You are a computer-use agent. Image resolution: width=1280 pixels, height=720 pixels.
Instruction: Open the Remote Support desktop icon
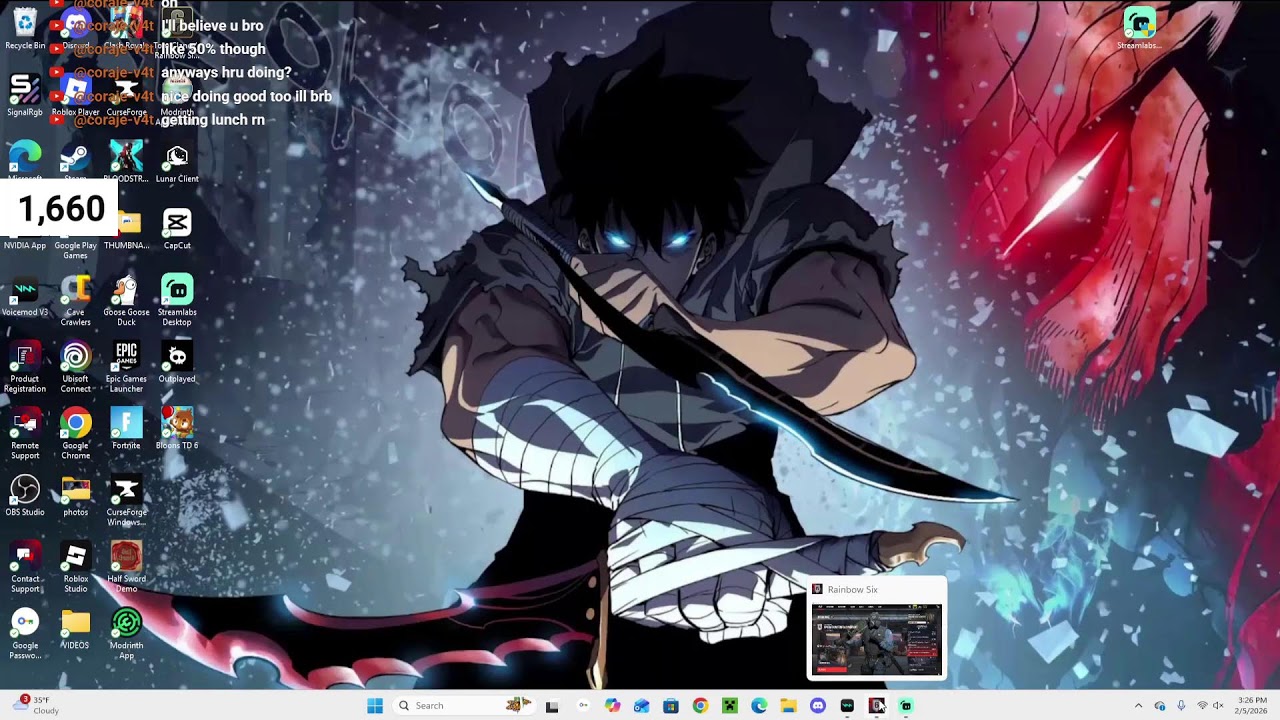[25, 435]
